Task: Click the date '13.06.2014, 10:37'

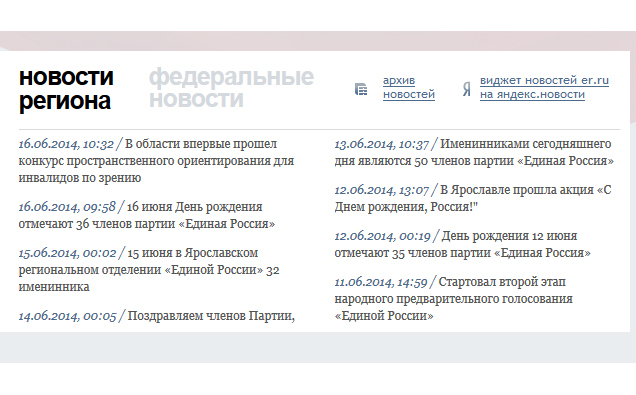Action: [382, 144]
